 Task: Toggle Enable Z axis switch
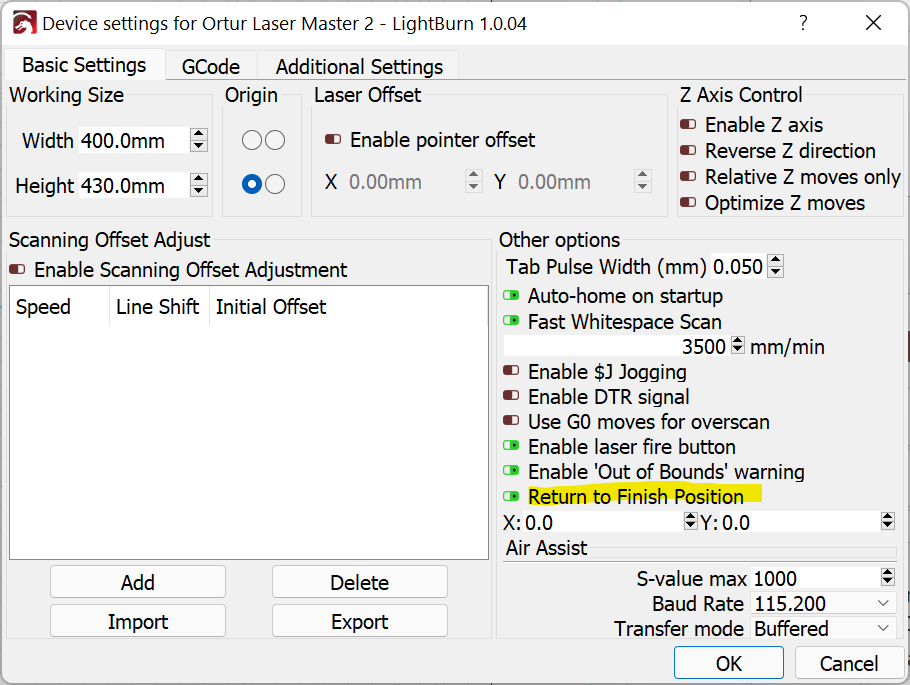click(688, 124)
